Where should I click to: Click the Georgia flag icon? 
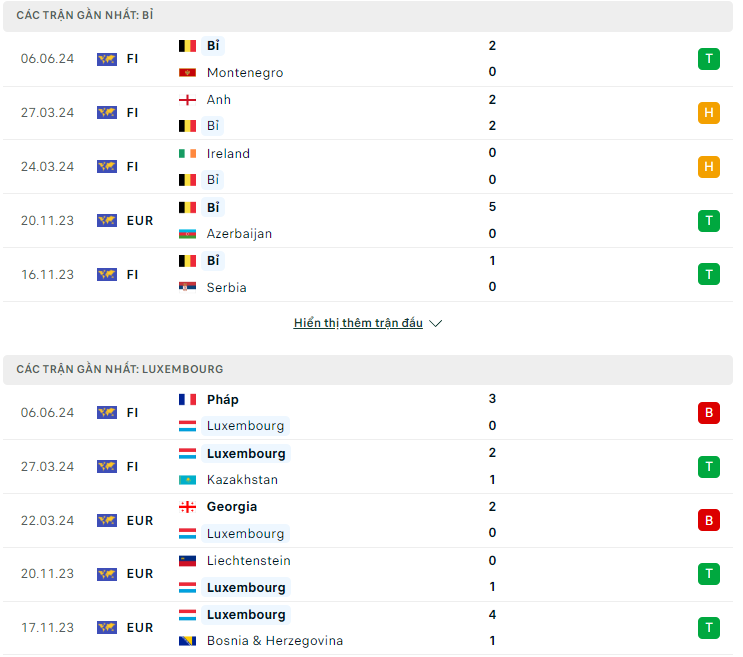187,507
